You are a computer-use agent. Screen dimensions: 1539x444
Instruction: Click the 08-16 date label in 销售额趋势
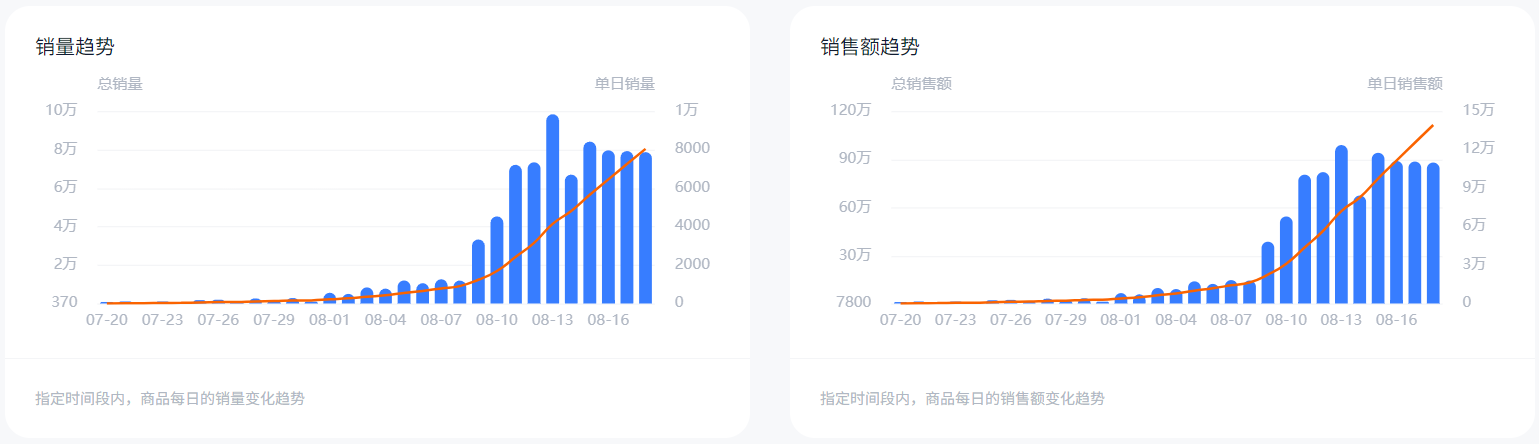1397,321
